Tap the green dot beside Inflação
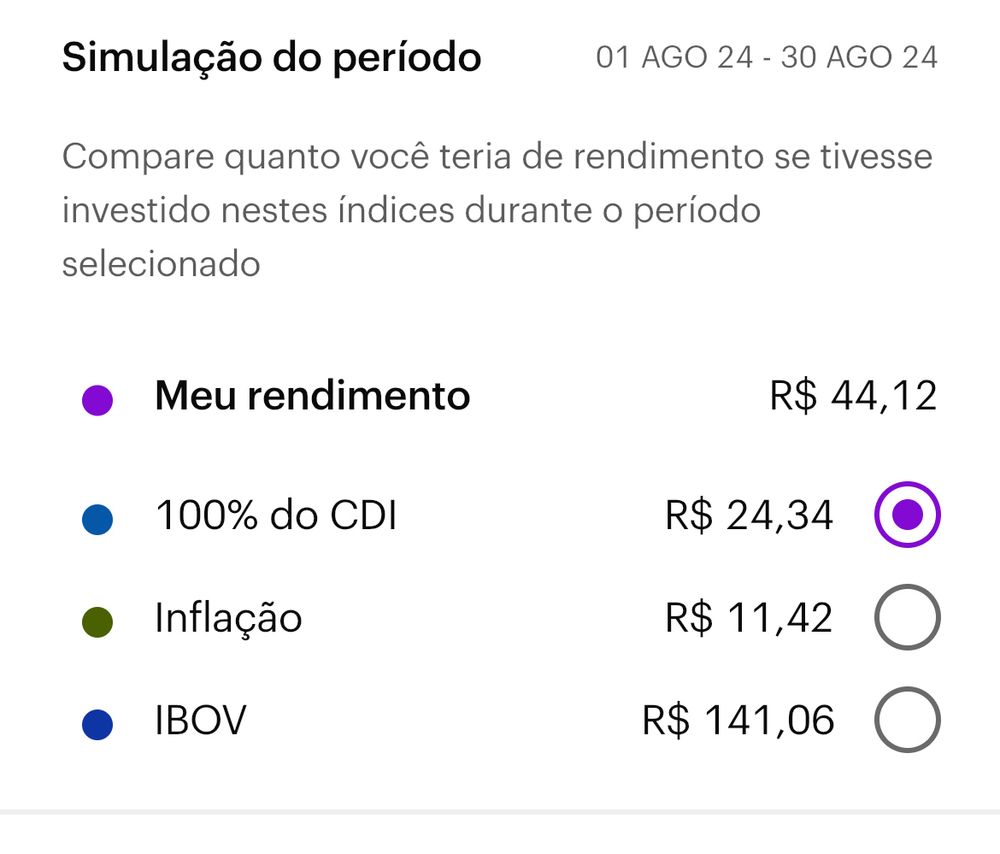 click(97, 622)
